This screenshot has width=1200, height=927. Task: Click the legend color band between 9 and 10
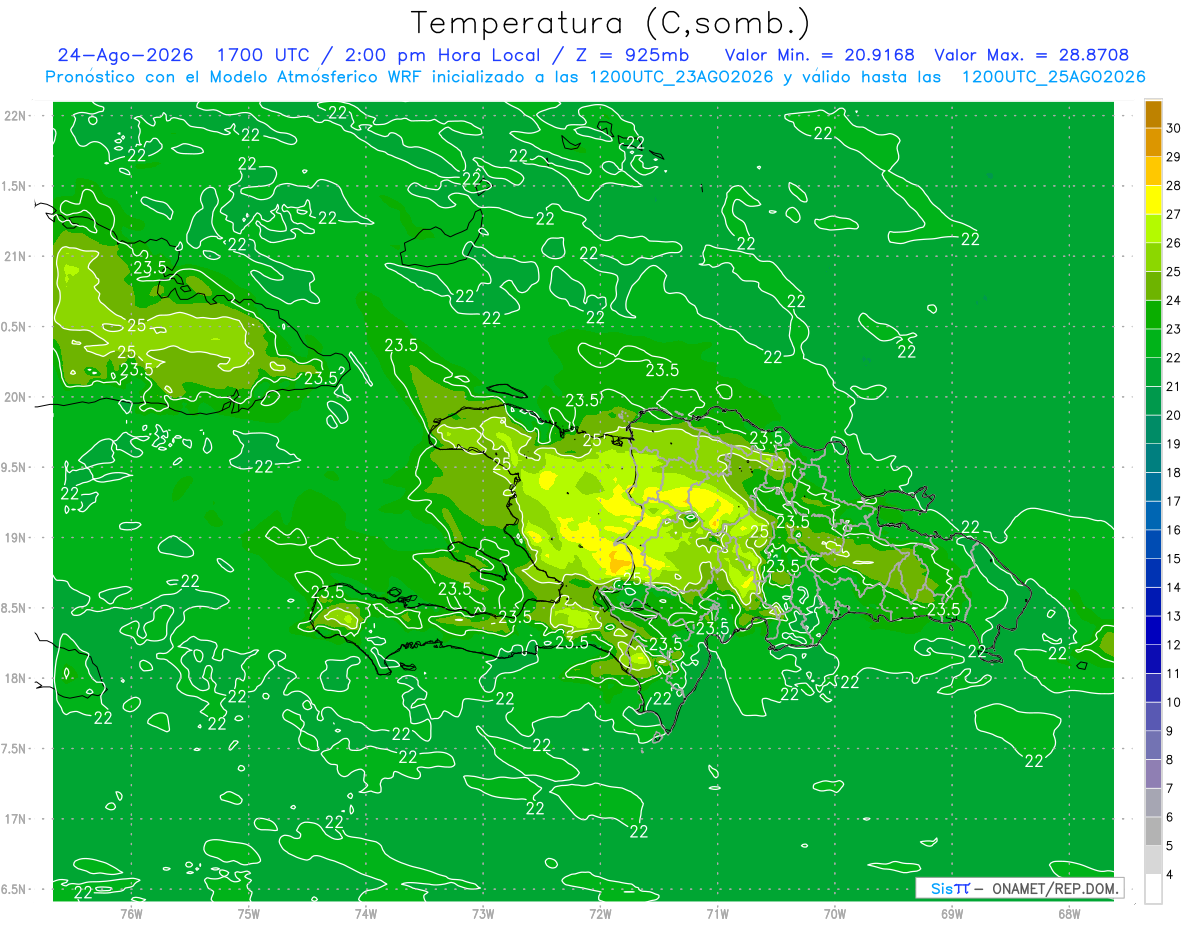(1153, 716)
